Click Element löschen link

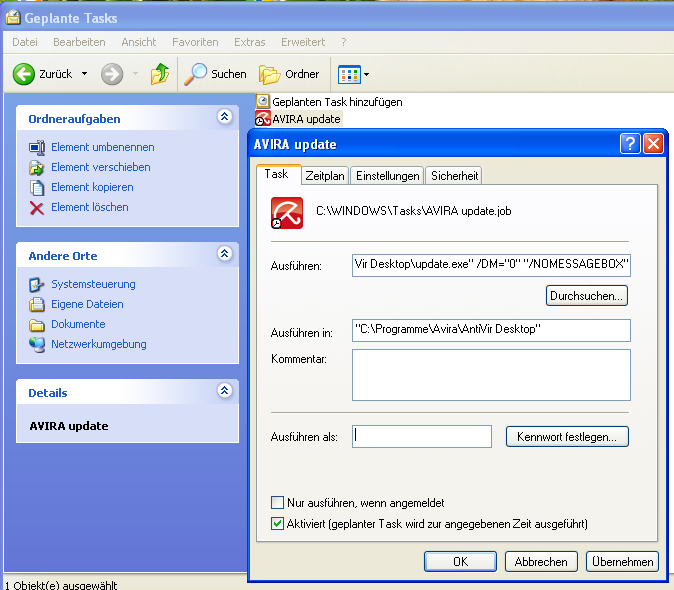89,207
